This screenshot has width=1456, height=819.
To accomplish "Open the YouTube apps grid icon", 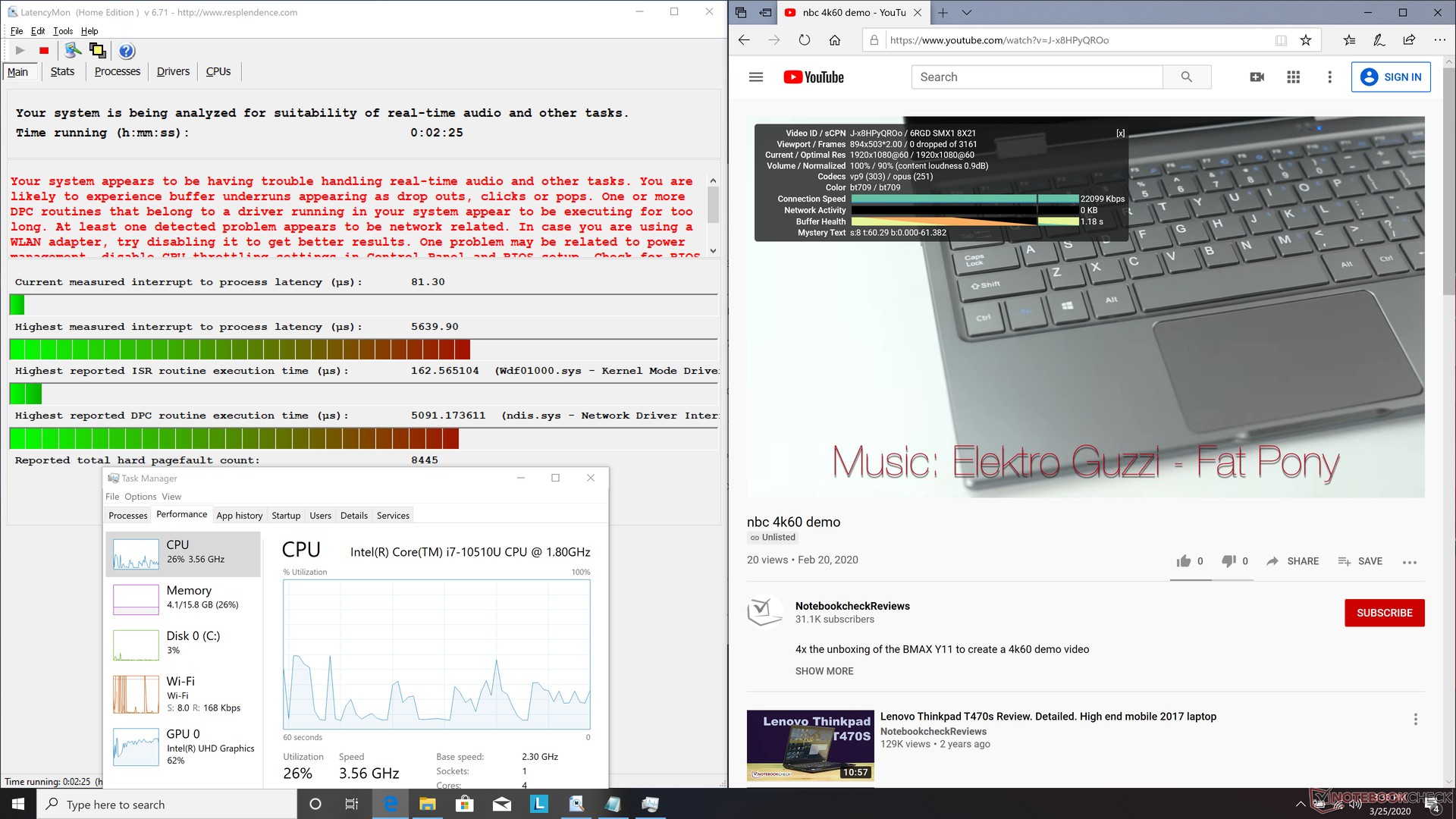I will tap(1293, 77).
